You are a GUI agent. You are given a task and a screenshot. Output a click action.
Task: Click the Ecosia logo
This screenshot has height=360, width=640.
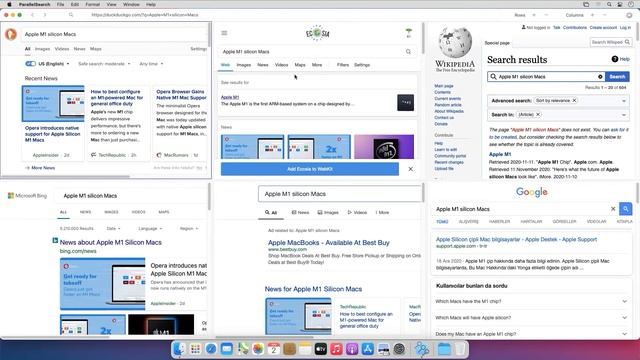317,33
